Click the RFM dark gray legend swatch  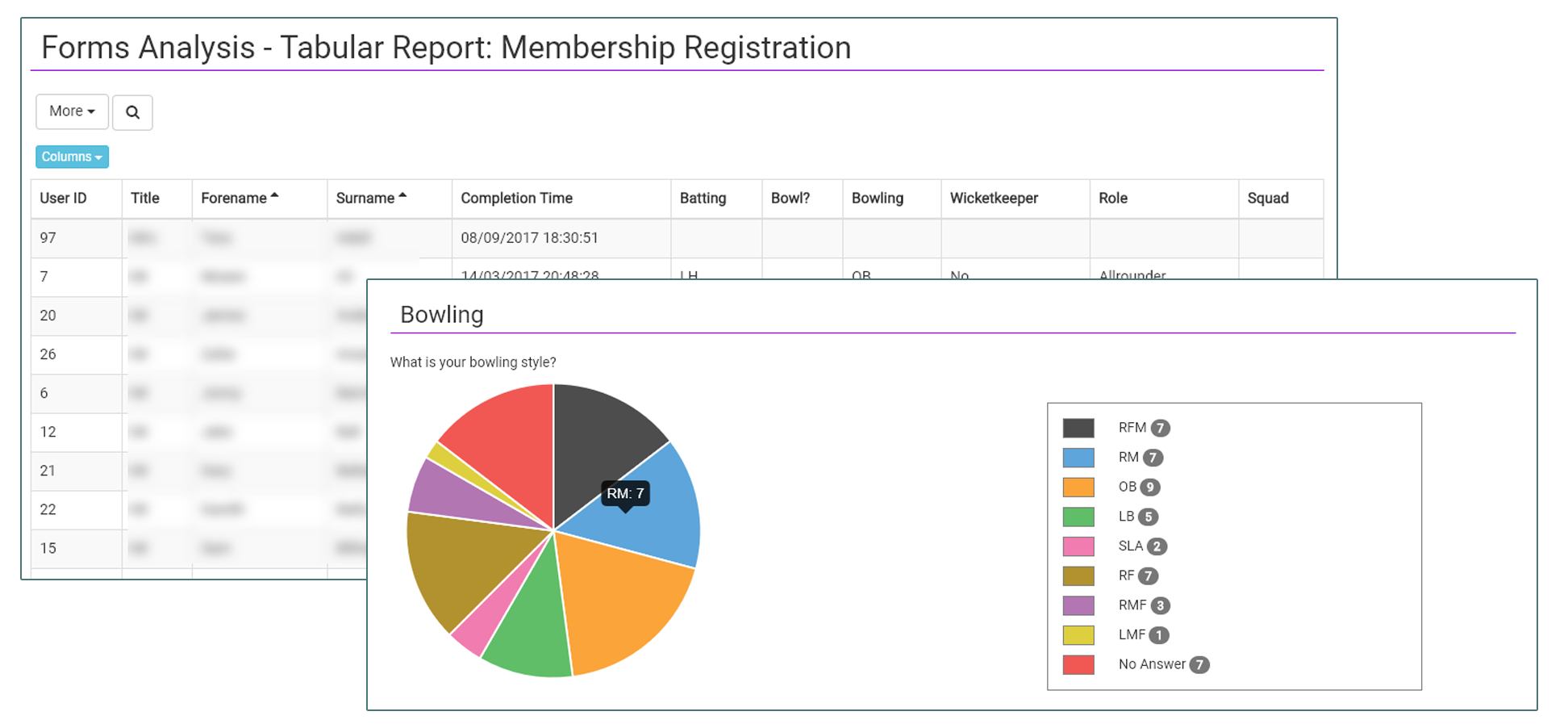(1078, 428)
